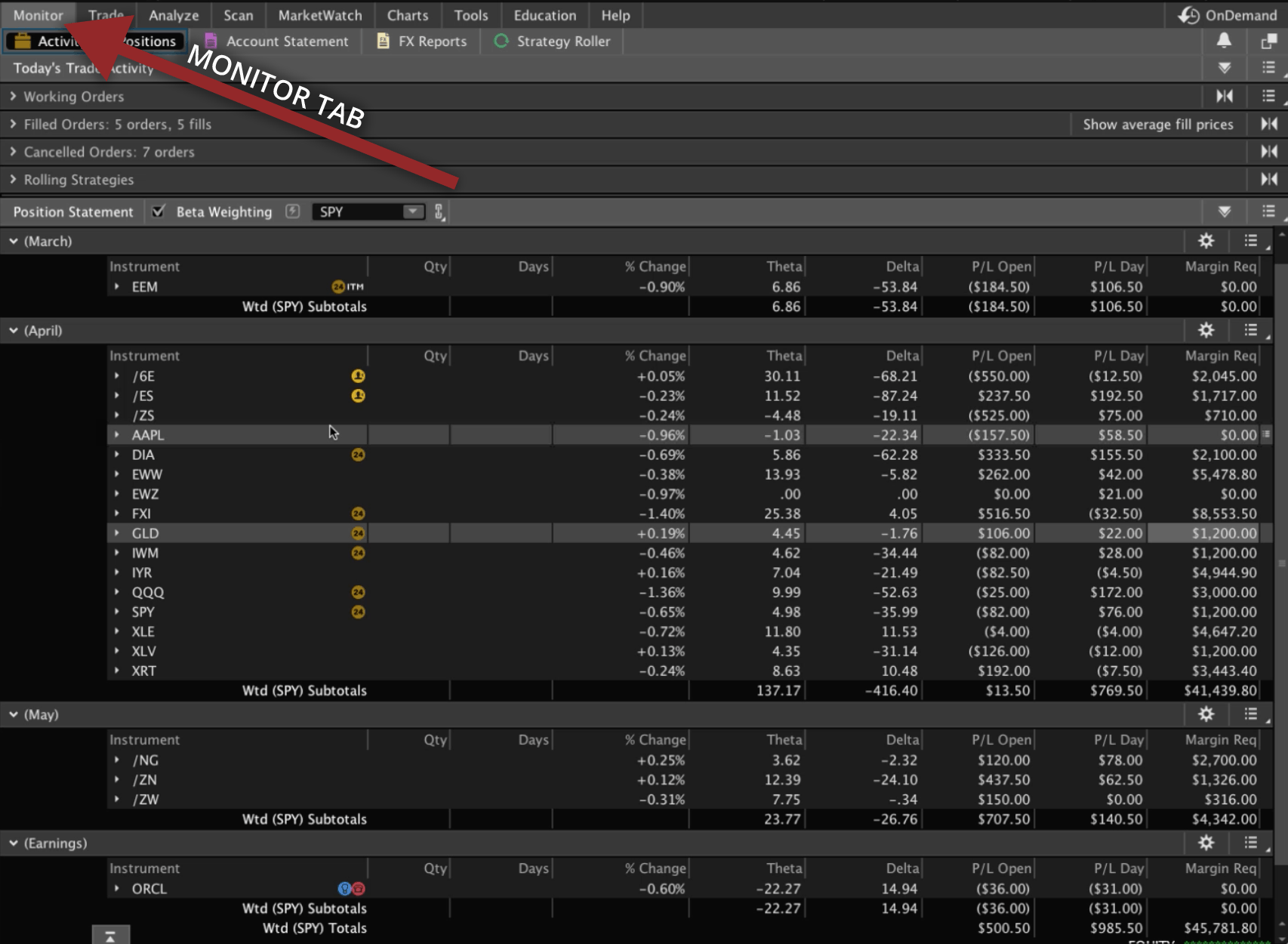
Task: Open FX Reports tab
Action: pos(422,42)
